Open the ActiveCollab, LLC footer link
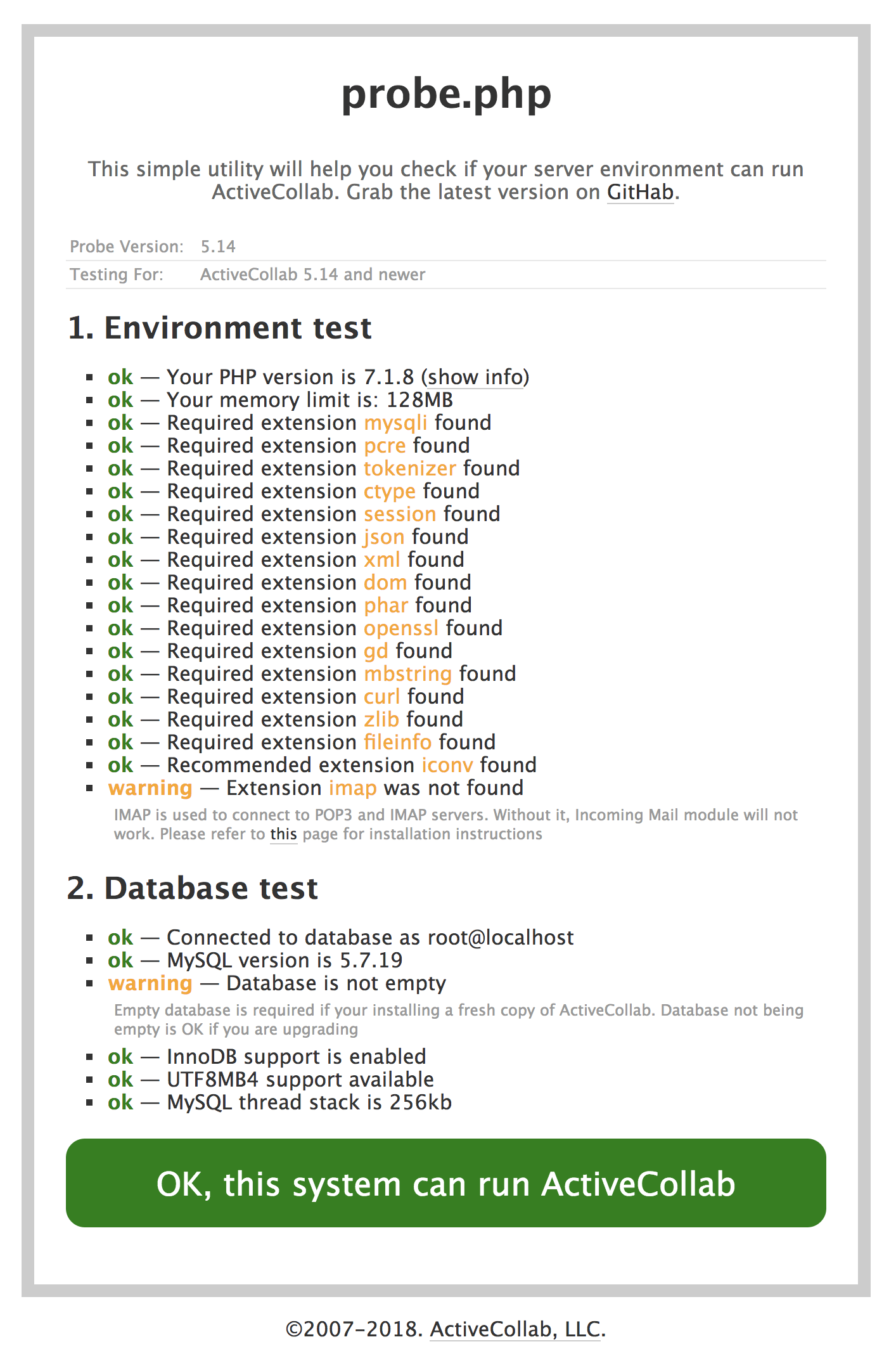 pyautogui.click(x=515, y=1329)
